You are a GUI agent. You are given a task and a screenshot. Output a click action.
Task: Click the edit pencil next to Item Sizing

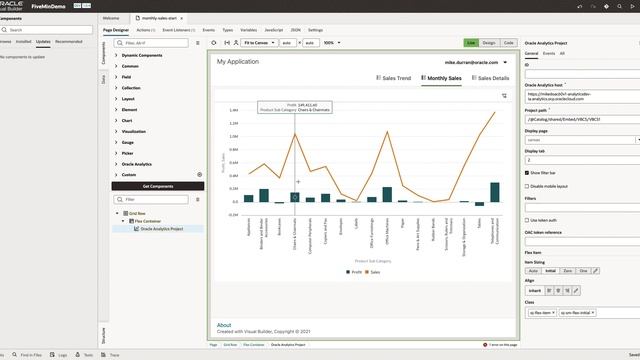(x=596, y=271)
